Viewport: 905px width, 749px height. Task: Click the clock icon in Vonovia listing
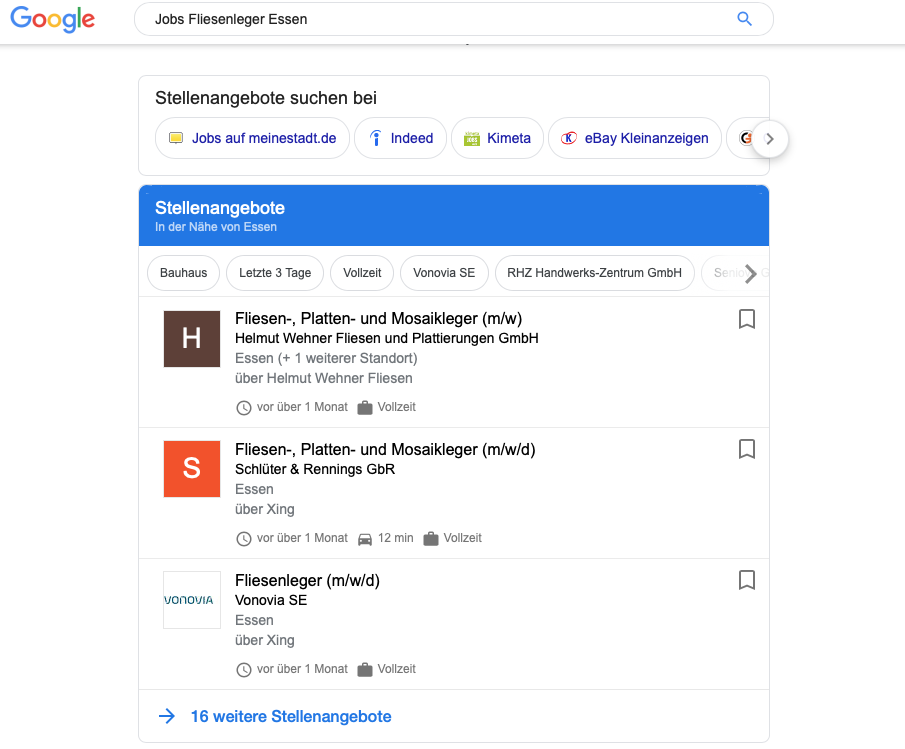coord(244,670)
